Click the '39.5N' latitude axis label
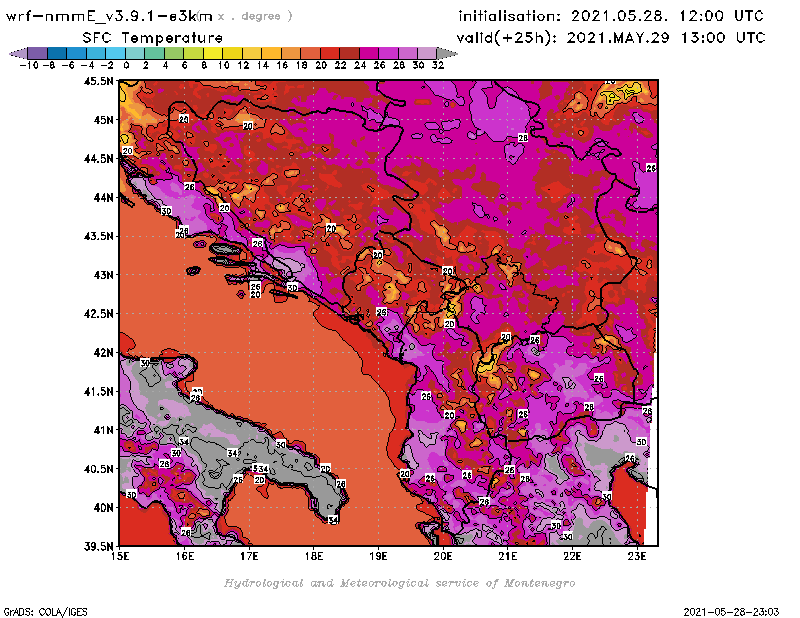 [98, 546]
